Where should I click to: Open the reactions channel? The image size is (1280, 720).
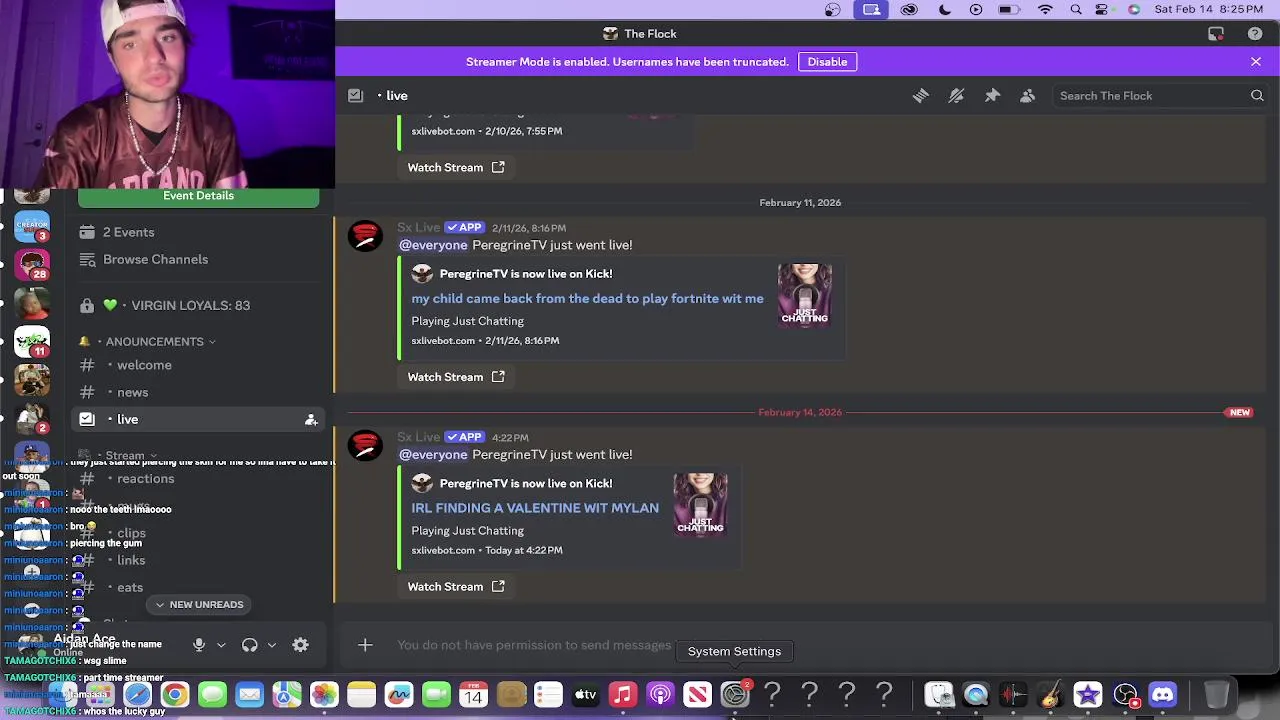coord(145,479)
